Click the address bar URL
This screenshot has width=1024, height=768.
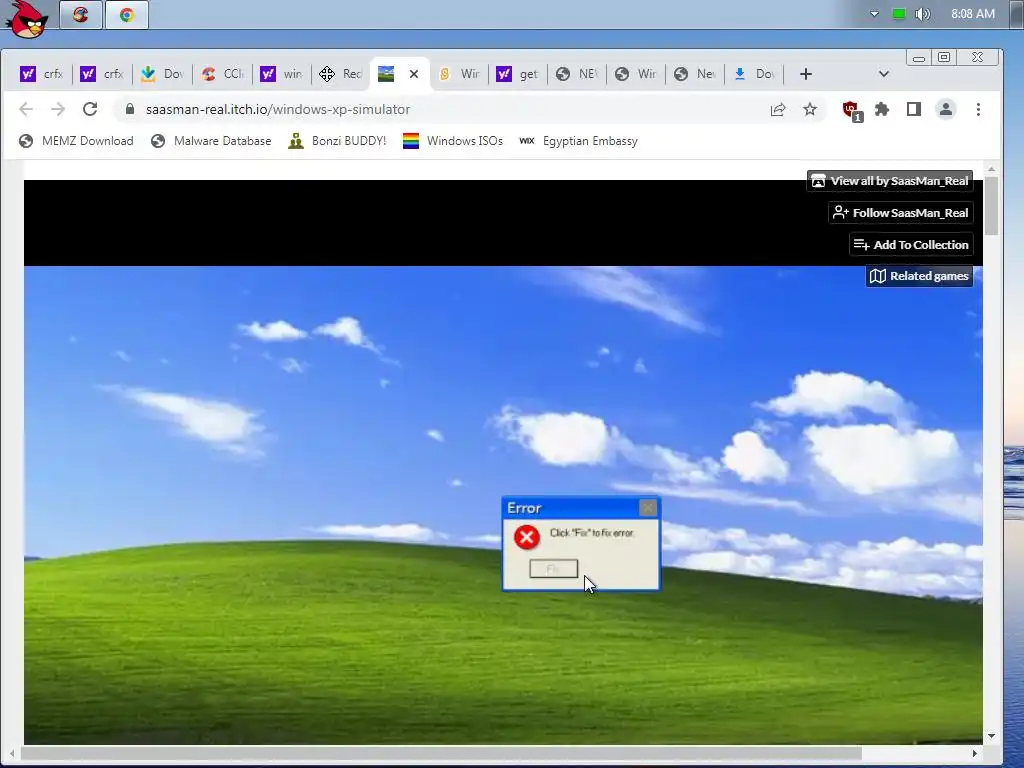pyautogui.click(x=278, y=109)
